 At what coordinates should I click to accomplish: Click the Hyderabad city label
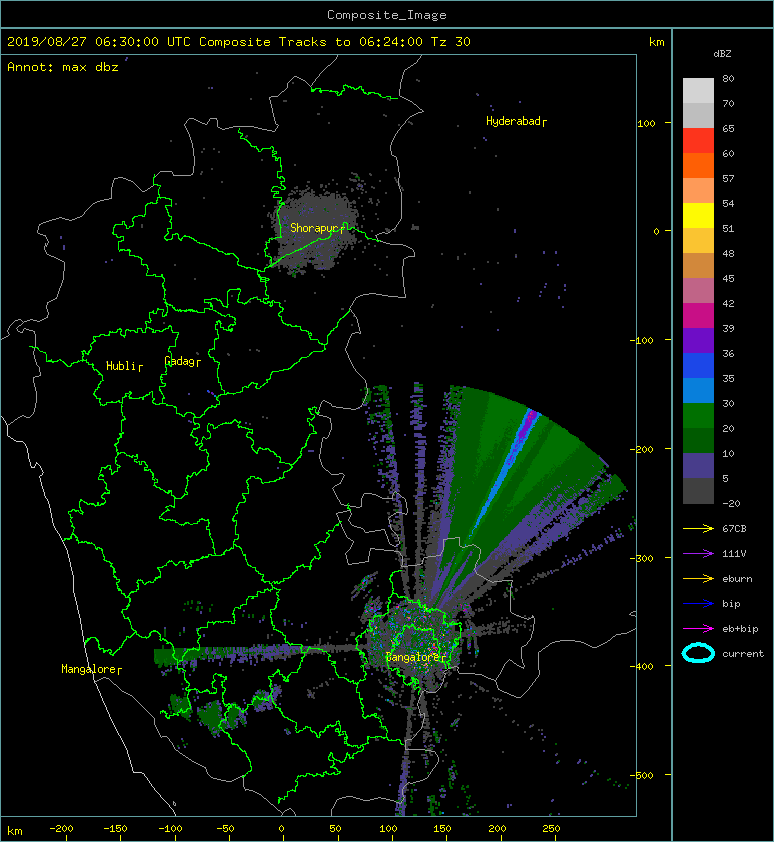516,121
